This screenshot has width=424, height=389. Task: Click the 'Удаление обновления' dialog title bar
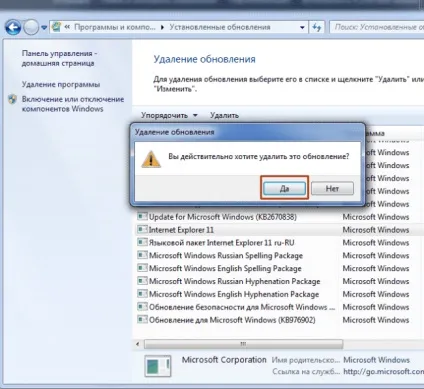pos(247,132)
